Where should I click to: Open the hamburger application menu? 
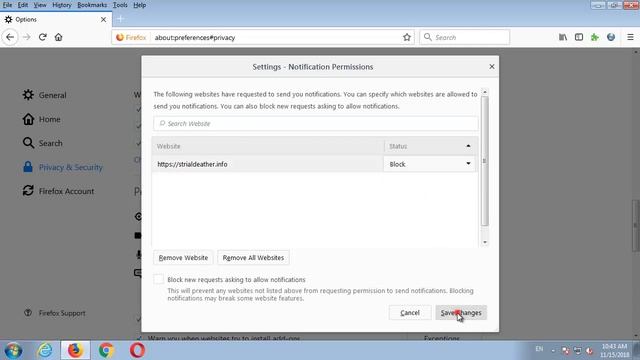(630, 37)
